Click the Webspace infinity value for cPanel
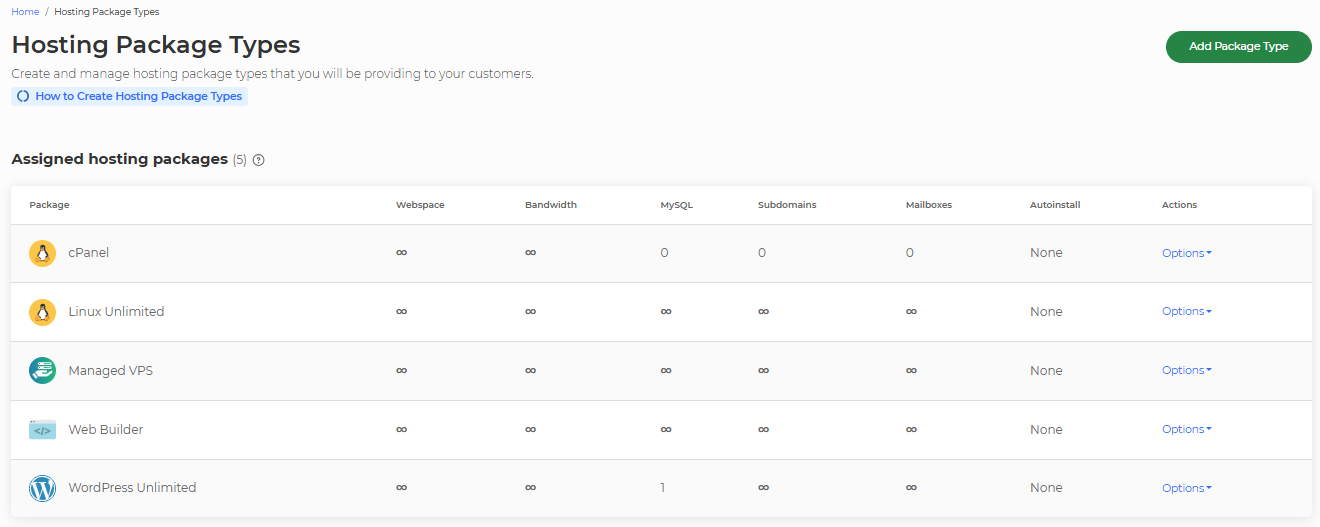The image size is (1320, 527). click(401, 253)
